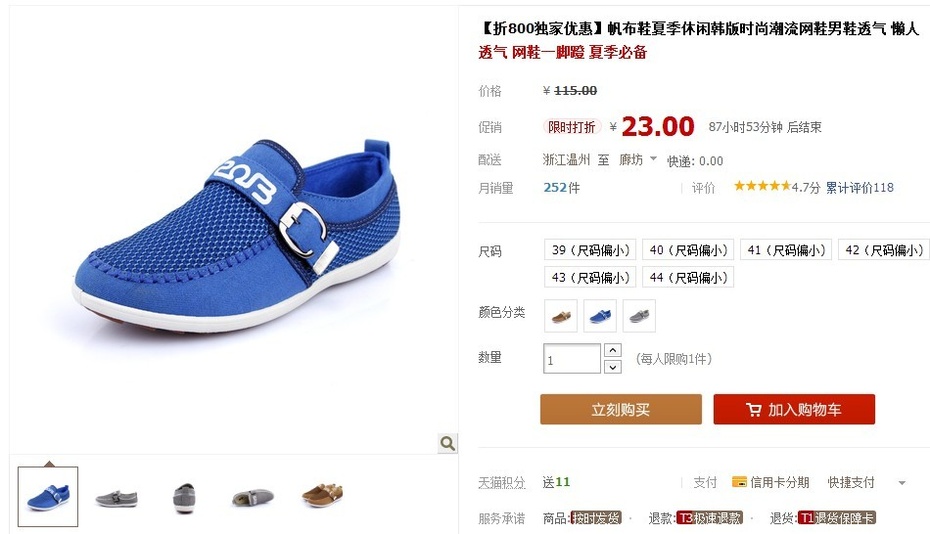
Task: Open the 廊坊 delivery destination dropdown
Action: pos(638,159)
